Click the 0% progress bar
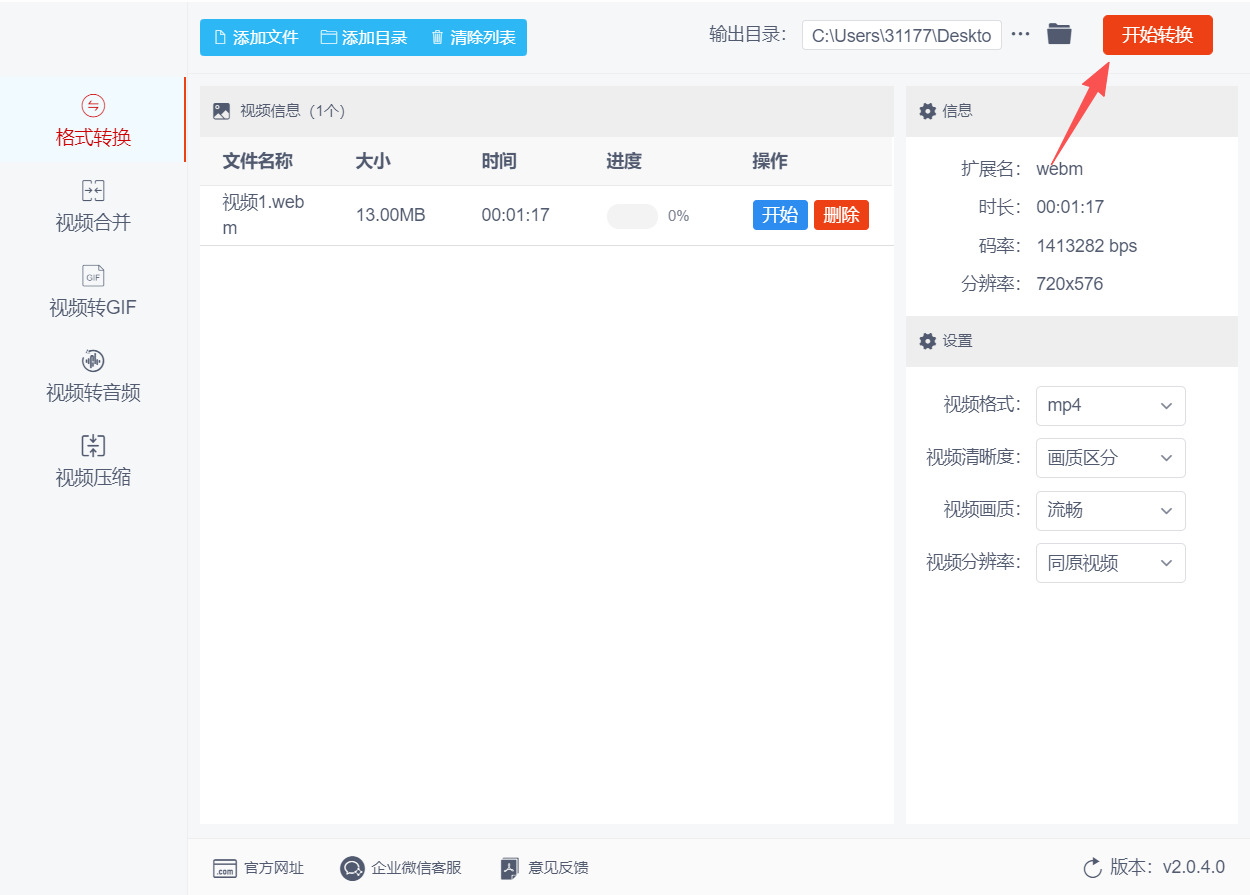The width and height of the screenshot is (1250, 895). pyautogui.click(x=632, y=216)
